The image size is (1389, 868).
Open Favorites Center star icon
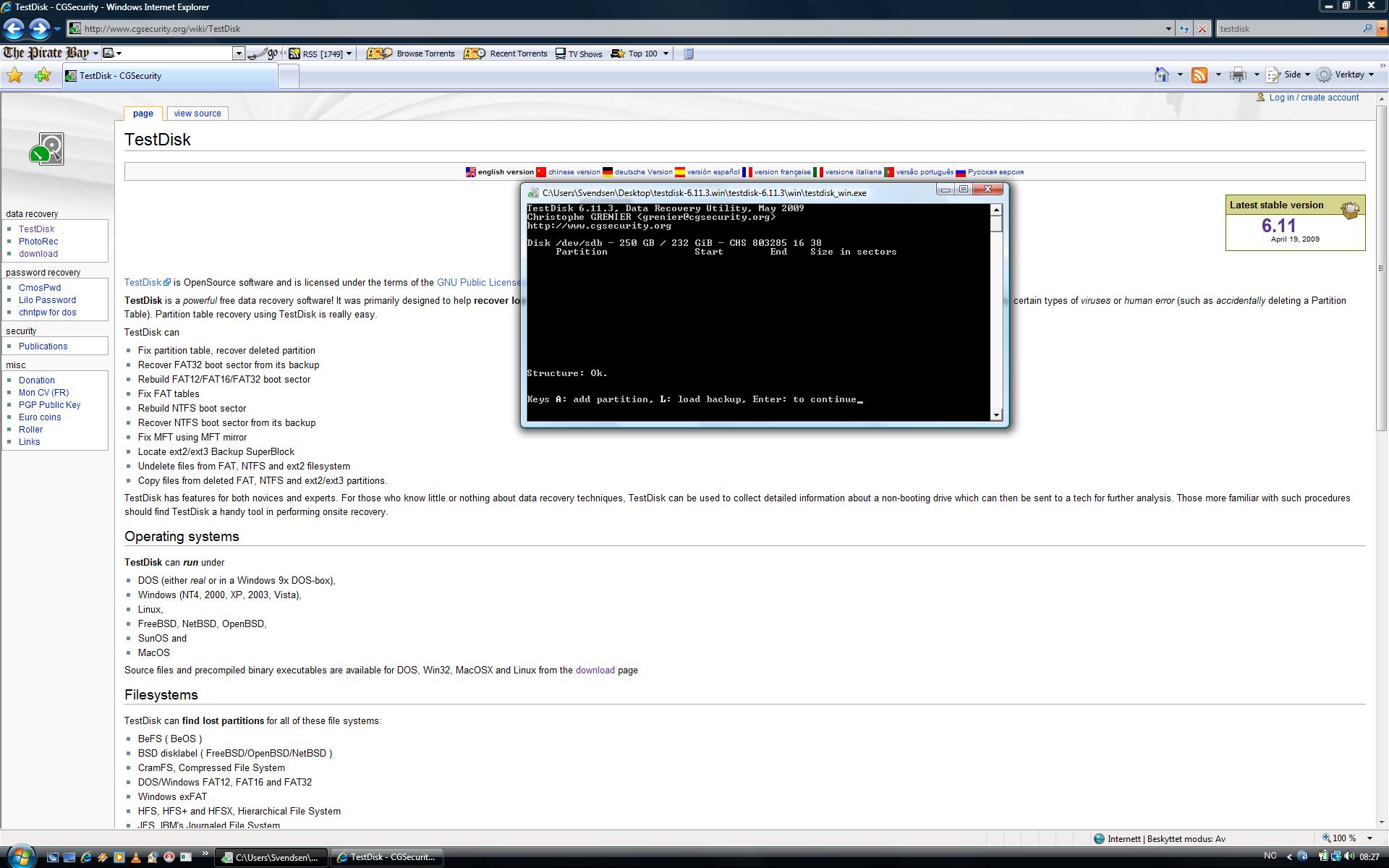click(14, 75)
